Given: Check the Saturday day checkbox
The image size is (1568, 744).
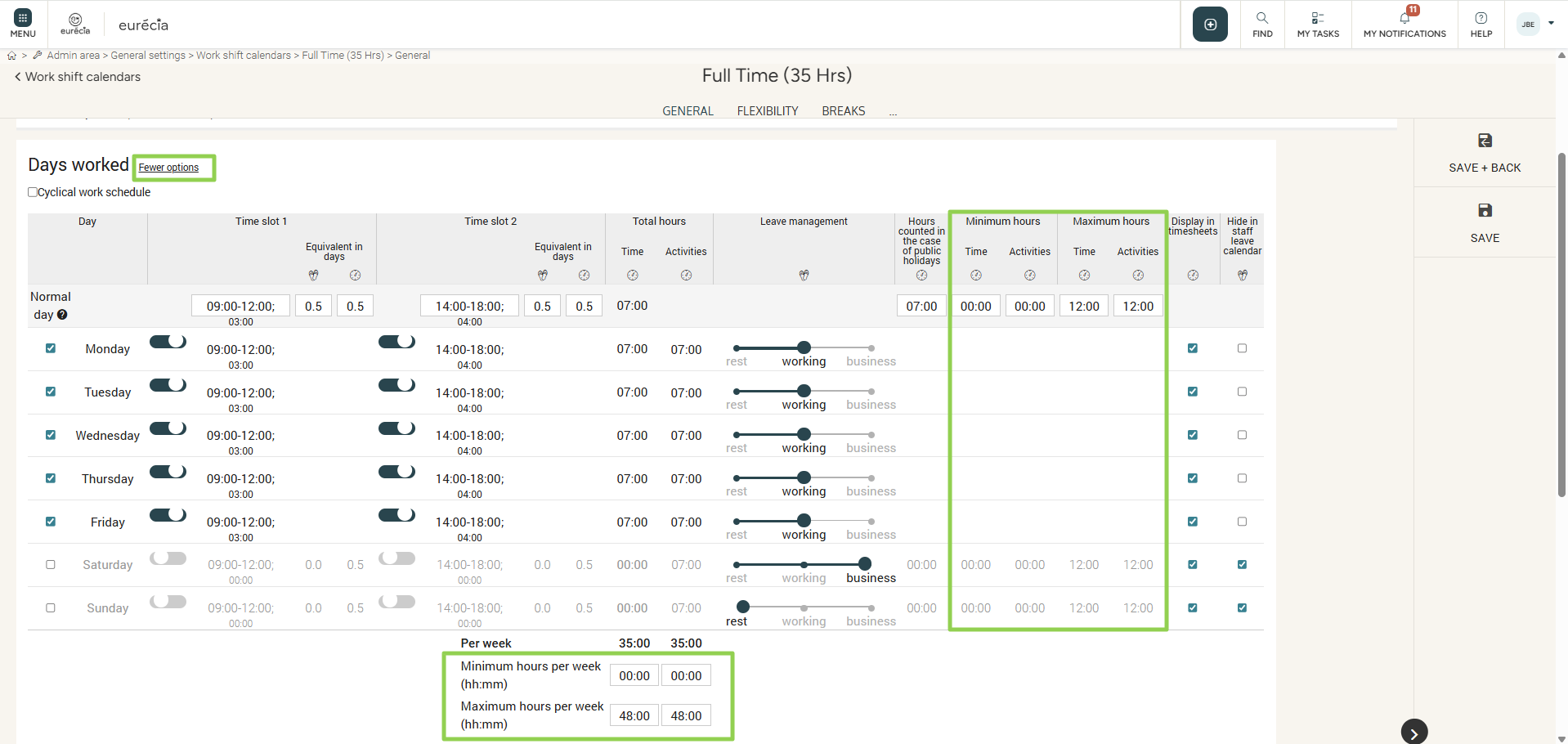Looking at the screenshot, I should (x=51, y=564).
